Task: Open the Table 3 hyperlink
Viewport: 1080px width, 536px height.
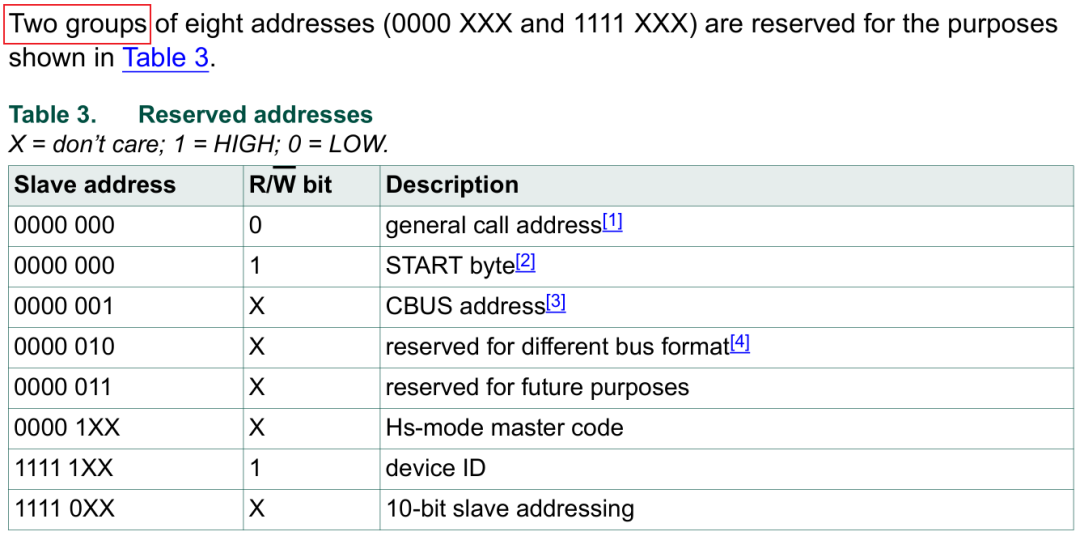Action: 165,58
